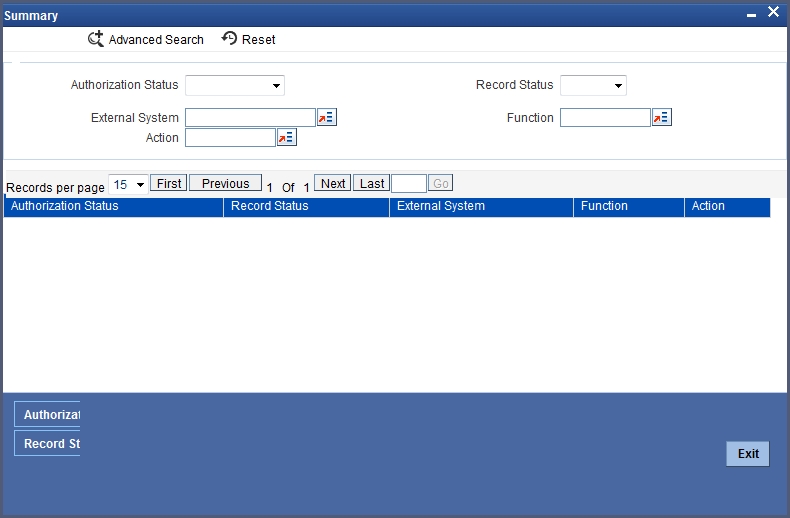This screenshot has width=790, height=518.
Task: Click the page number input box
Action: (x=409, y=183)
